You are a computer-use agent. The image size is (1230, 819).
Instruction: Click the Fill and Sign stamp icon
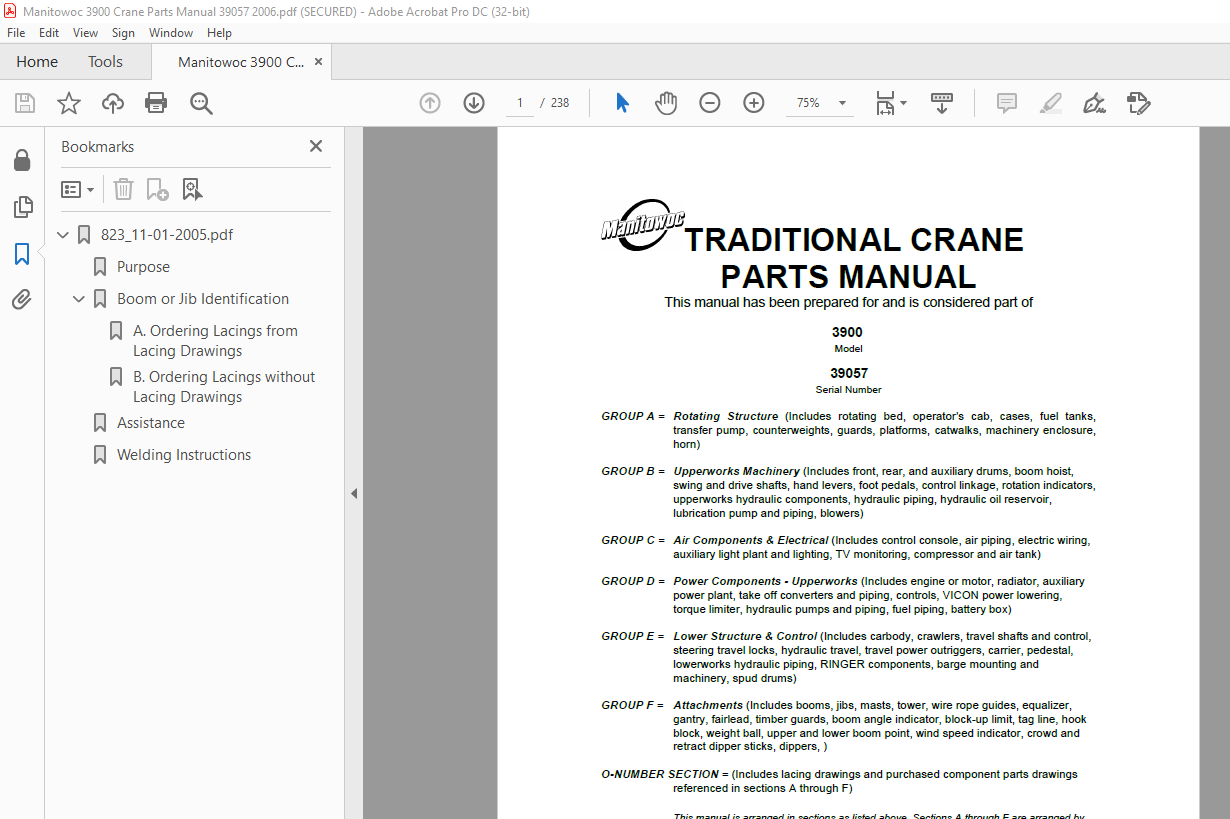[1138, 103]
